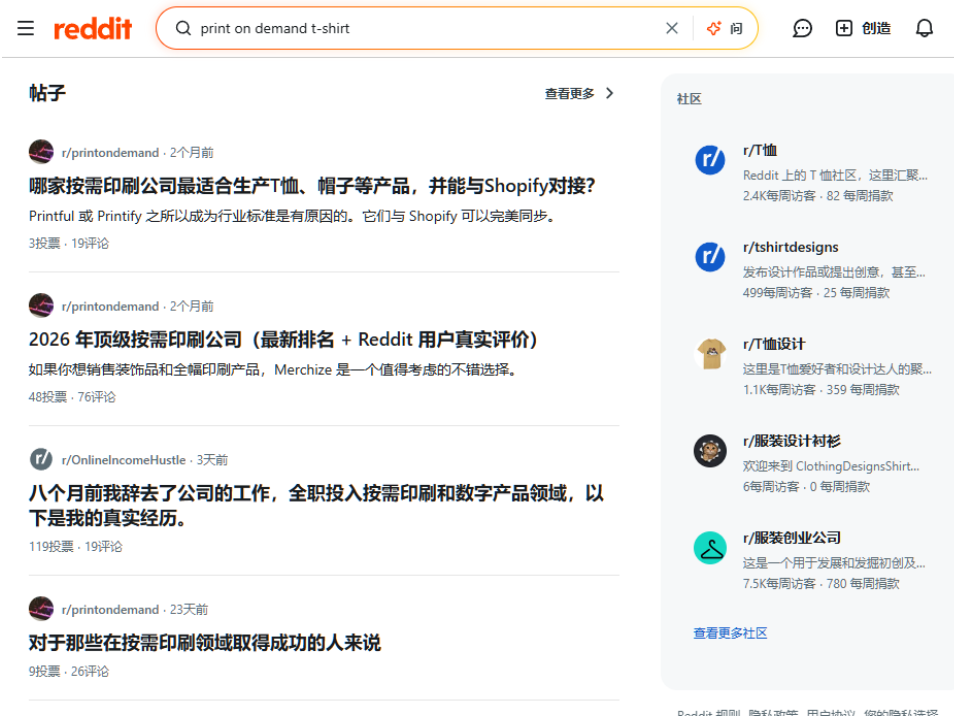
Task: Click 7.5K每周访客 · 780 每周捐款 stats
Action: pos(821,583)
